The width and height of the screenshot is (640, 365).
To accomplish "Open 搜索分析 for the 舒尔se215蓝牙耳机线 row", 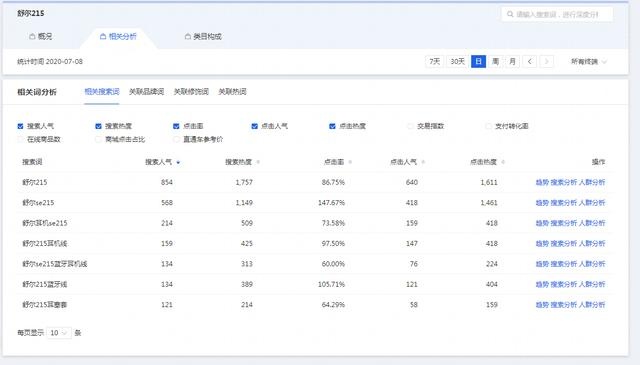I will [x=564, y=264].
